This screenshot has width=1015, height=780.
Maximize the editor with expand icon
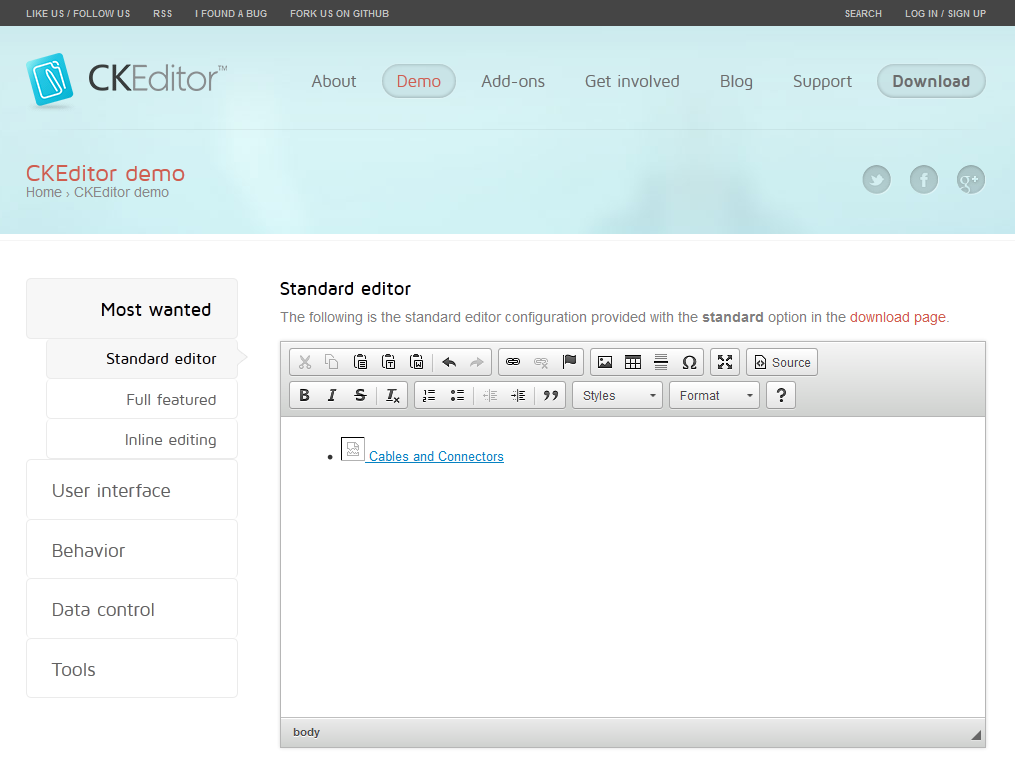(725, 362)
